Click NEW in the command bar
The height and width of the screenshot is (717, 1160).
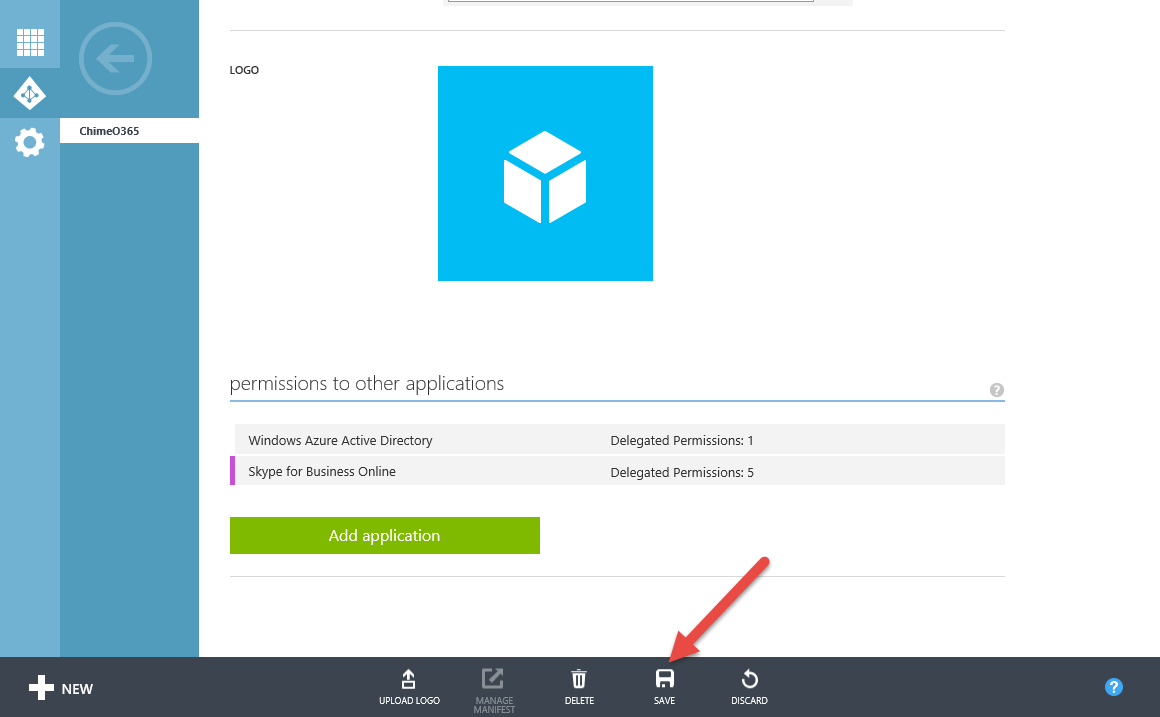pyautogui.click(x=61, y=688)
